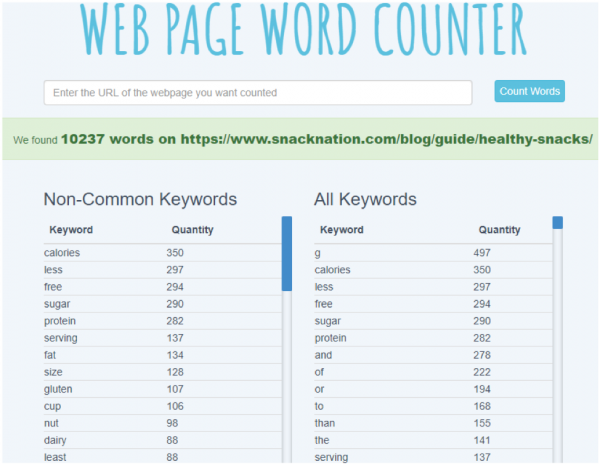Image resolution: width=600 pixels, height=464 pixels.
Task: Focus the webpage URL input field
Action: tap(258, 93)
